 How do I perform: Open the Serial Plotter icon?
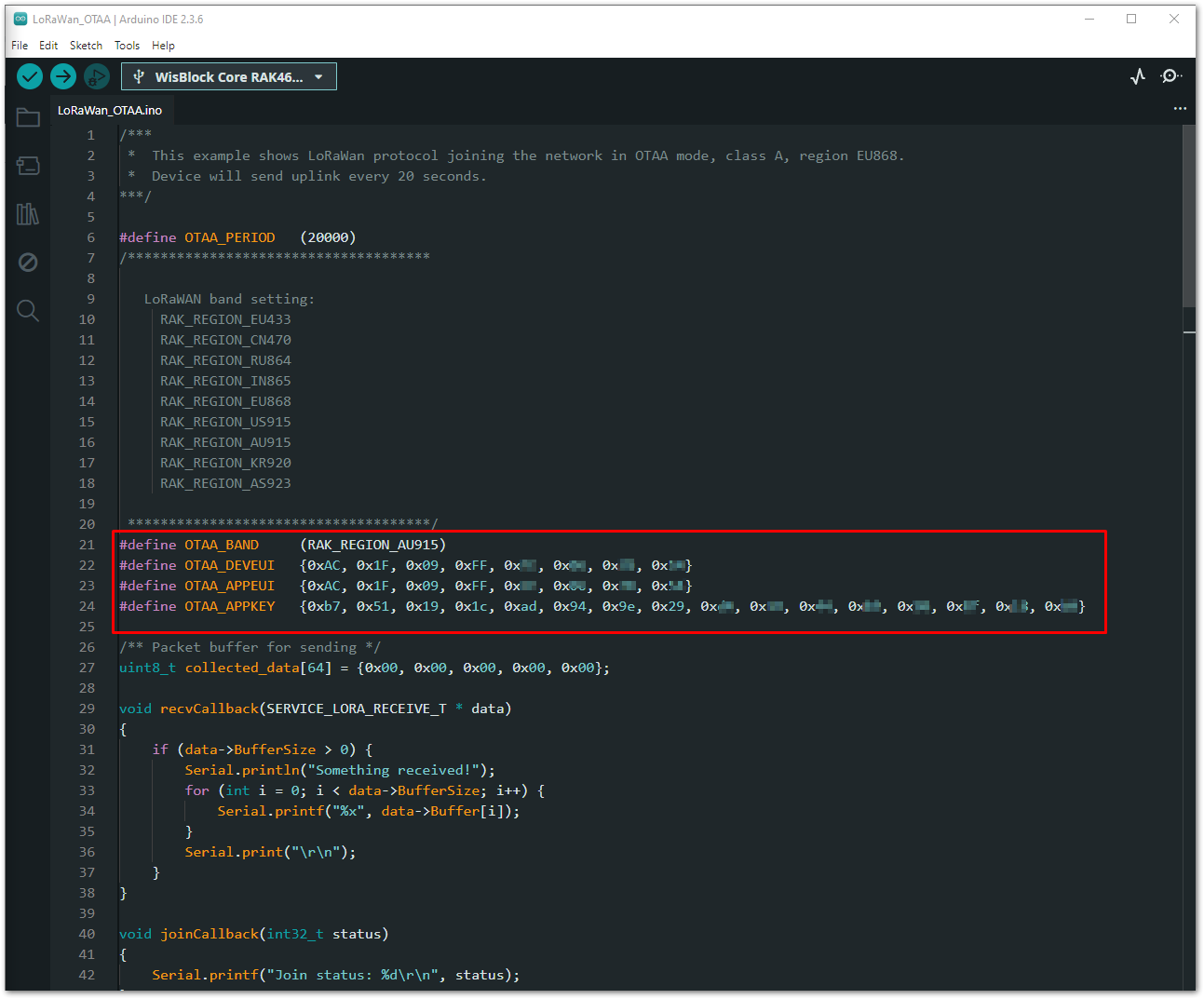(x=1137, y=76)
